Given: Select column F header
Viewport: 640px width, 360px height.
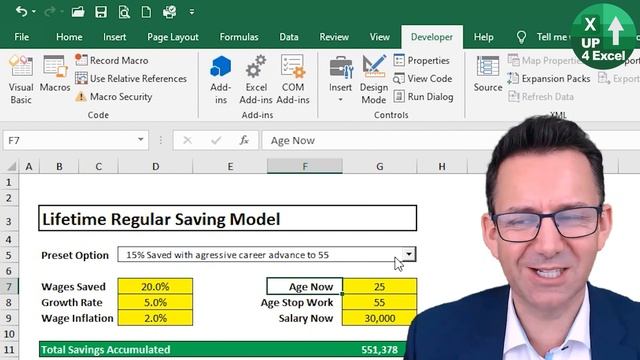Looking at the screenshot, I should (304, 167).
